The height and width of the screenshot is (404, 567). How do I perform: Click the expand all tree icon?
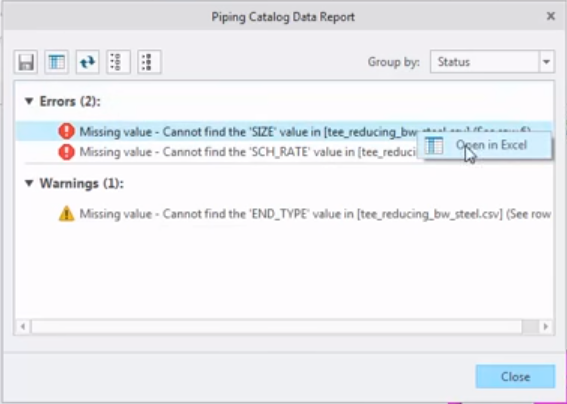point(119,62)
